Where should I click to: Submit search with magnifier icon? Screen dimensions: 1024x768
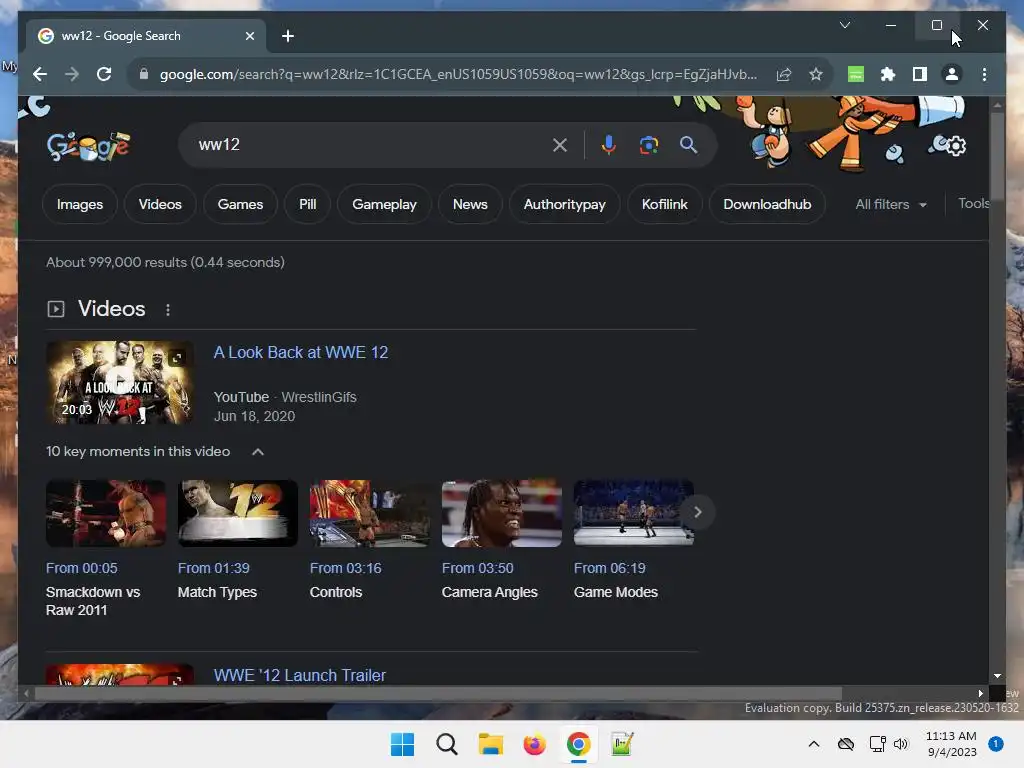pyautogui.click(x=688, y=145)
